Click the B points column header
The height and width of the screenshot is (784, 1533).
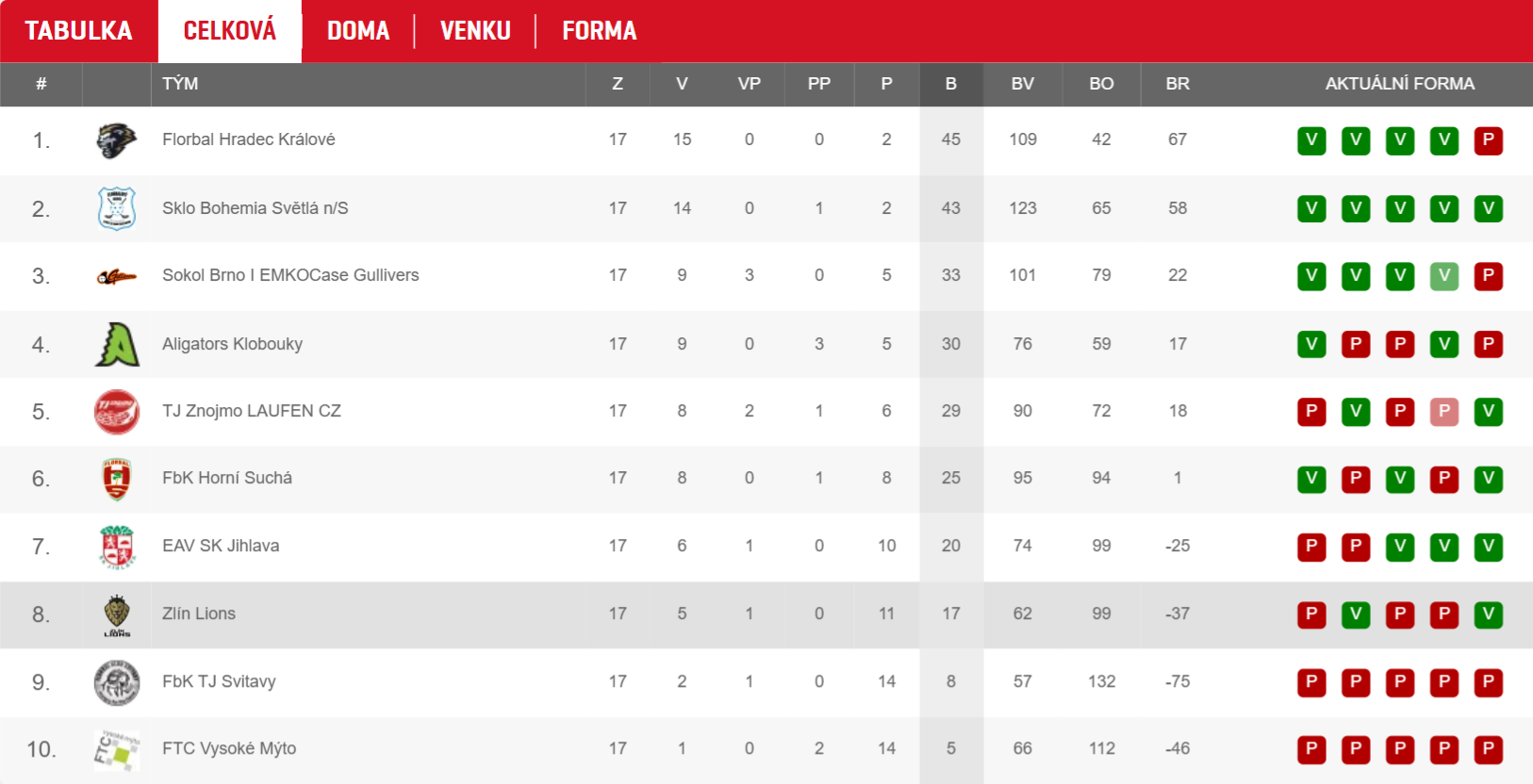coord(951,84)
